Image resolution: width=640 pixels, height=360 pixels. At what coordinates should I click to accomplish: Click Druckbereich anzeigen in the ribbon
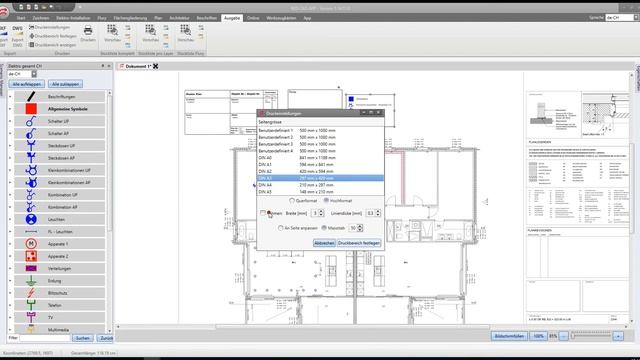(52, 45)
